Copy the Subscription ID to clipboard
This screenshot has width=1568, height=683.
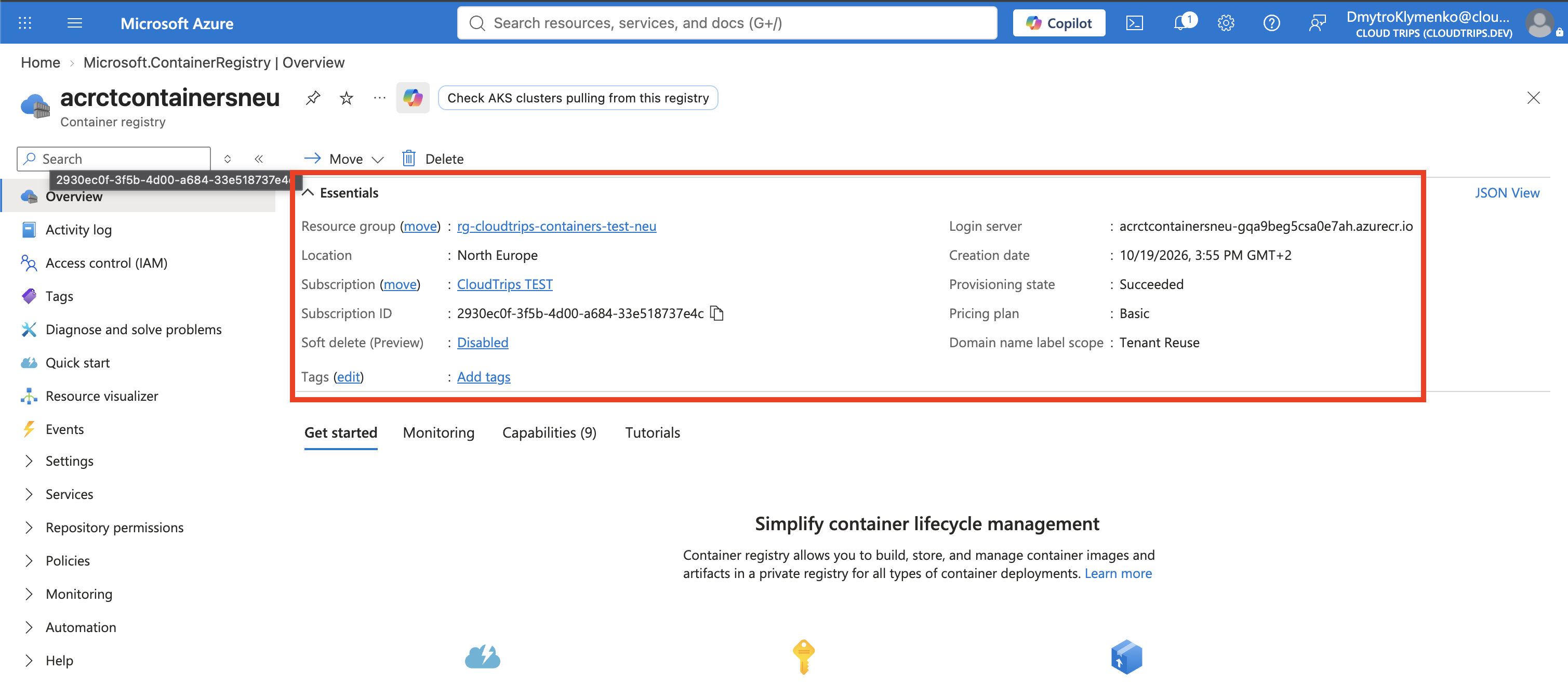[717, 313]
